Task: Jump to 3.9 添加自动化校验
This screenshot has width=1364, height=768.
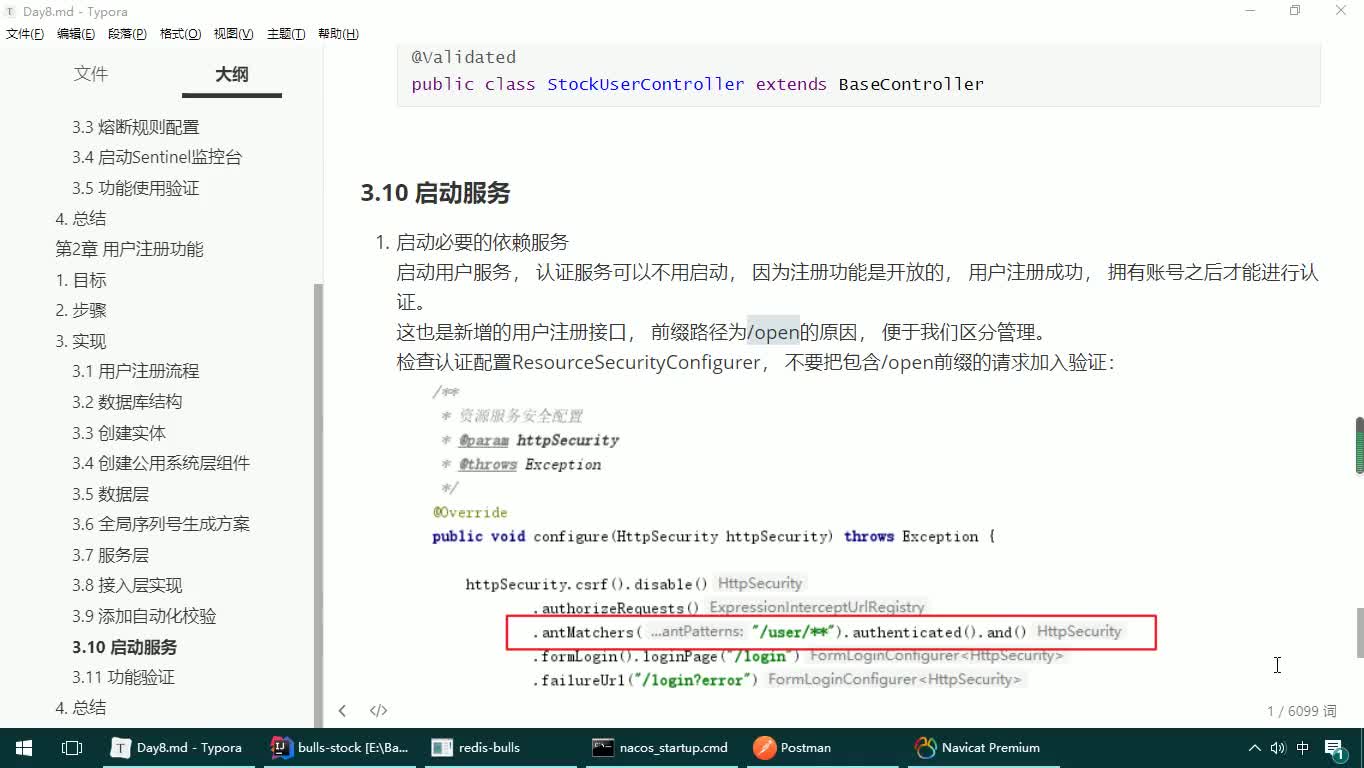Action: [144, 616]
